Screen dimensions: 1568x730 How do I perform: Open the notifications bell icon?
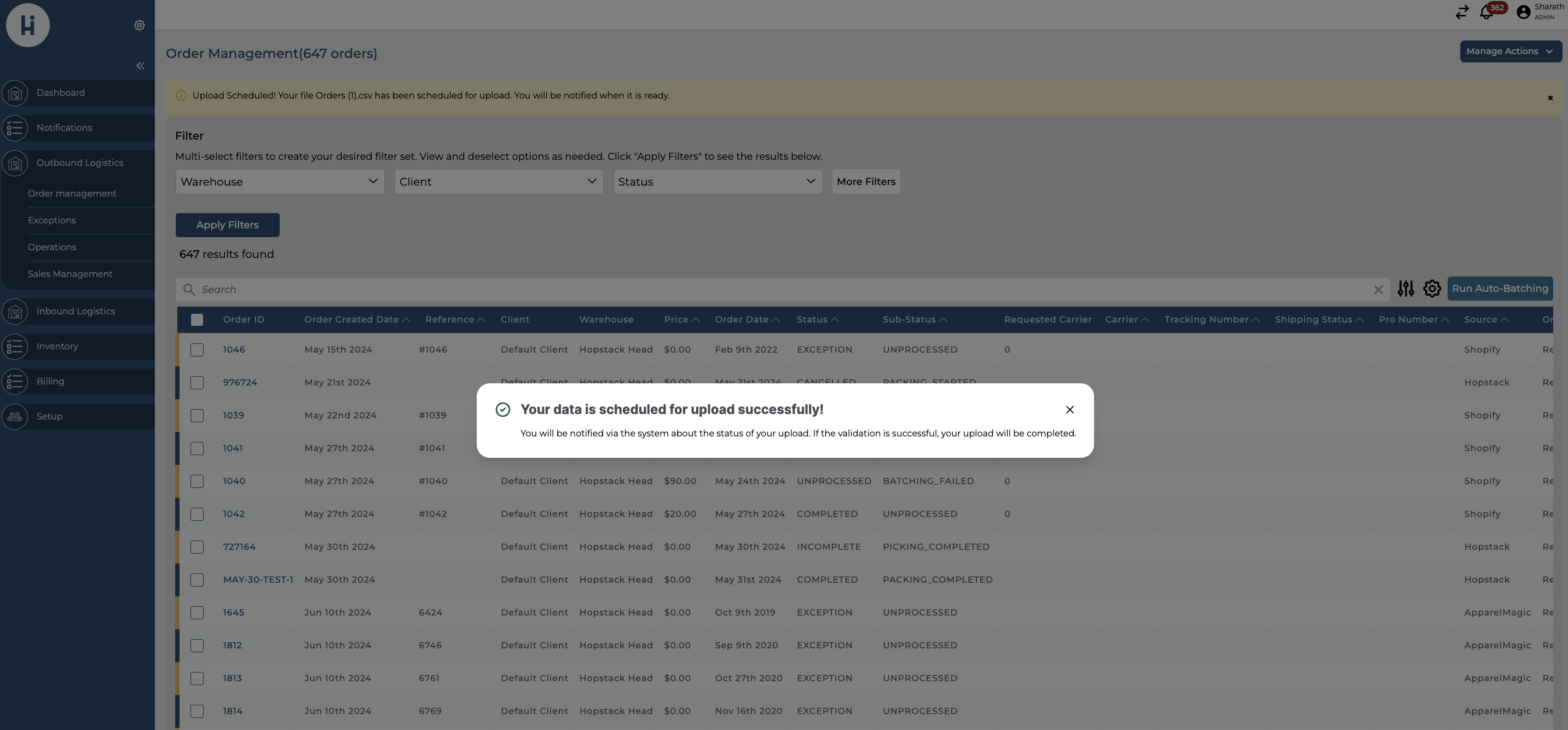[1486, 13]
